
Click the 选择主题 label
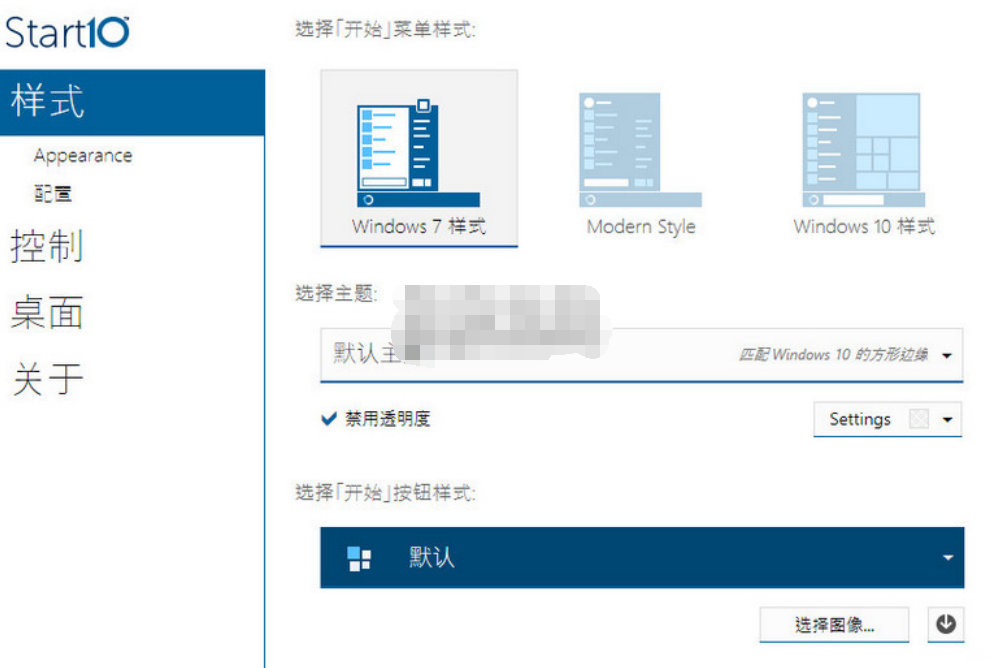point(336,293)
